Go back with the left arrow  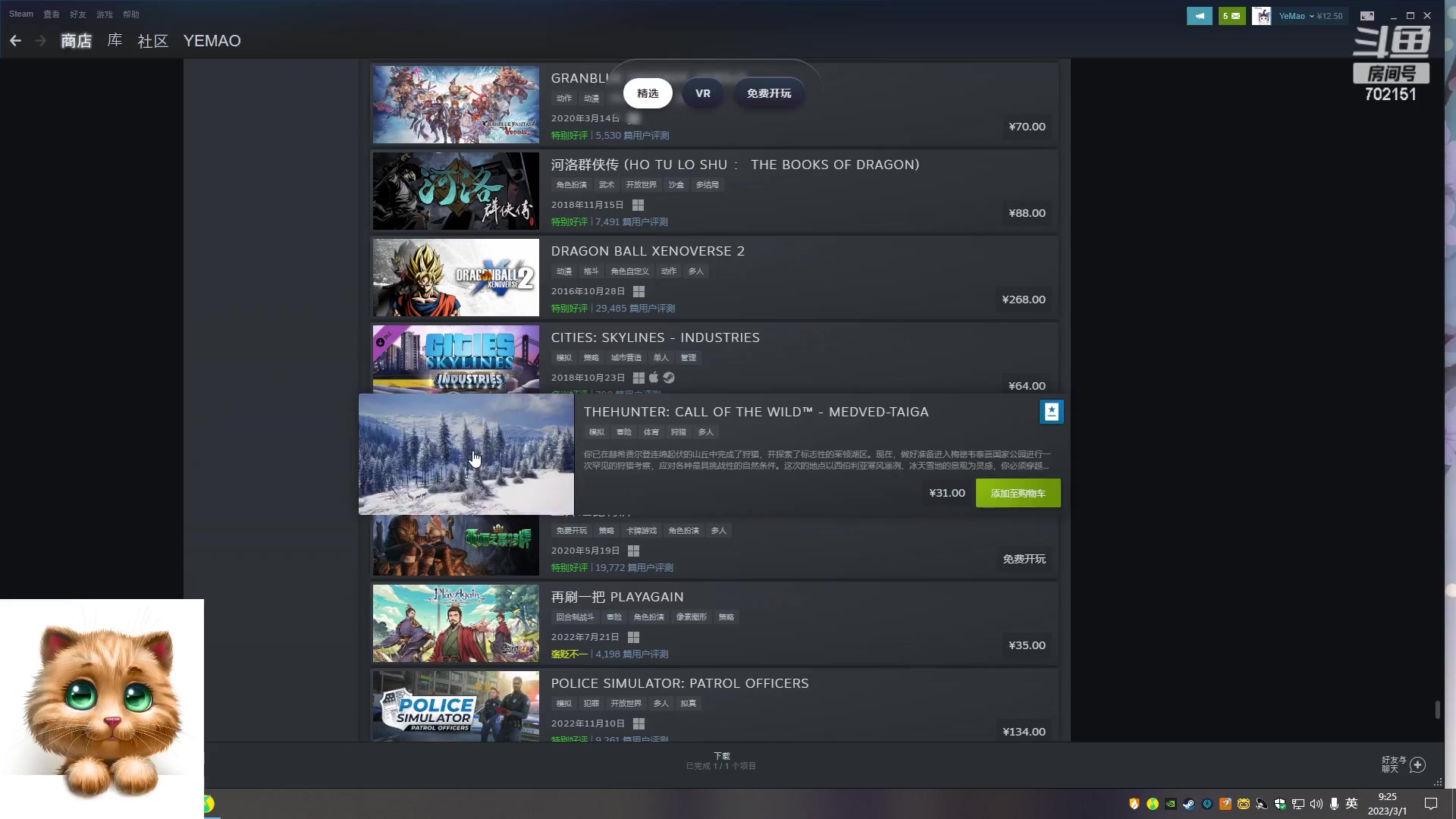tap(15, 41)
